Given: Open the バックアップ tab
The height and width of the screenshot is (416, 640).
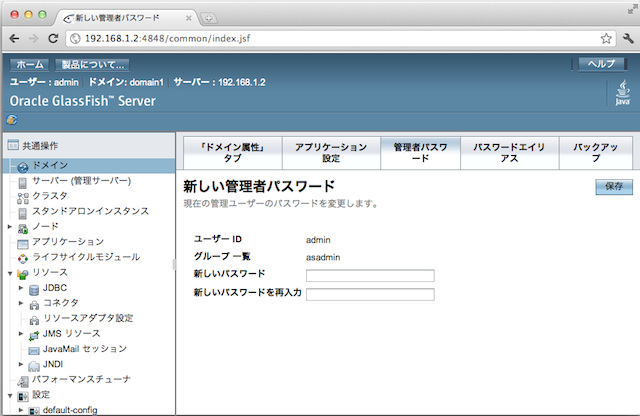Looking at the screenshot, I should 594,152.
